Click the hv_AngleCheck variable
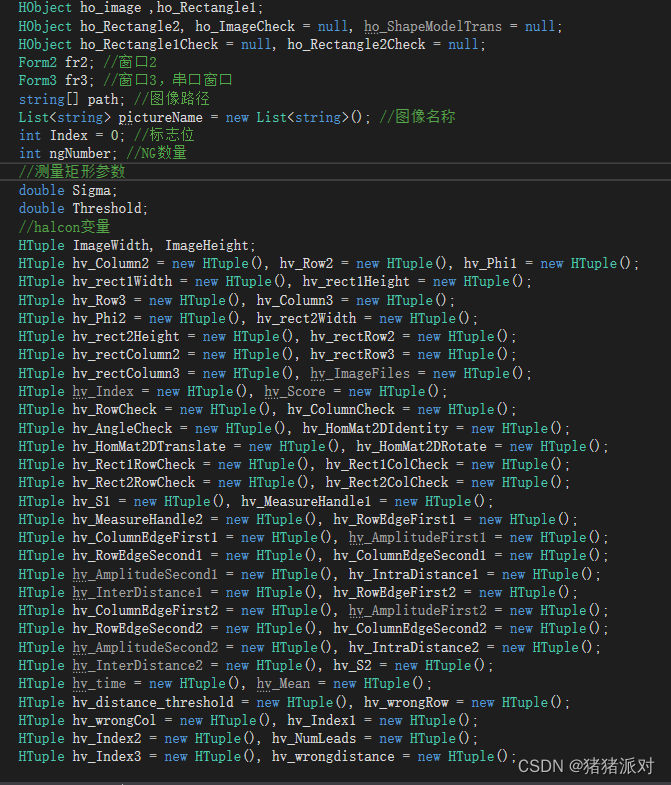Viewport: 671px width, 785px height. pos(122,429)
